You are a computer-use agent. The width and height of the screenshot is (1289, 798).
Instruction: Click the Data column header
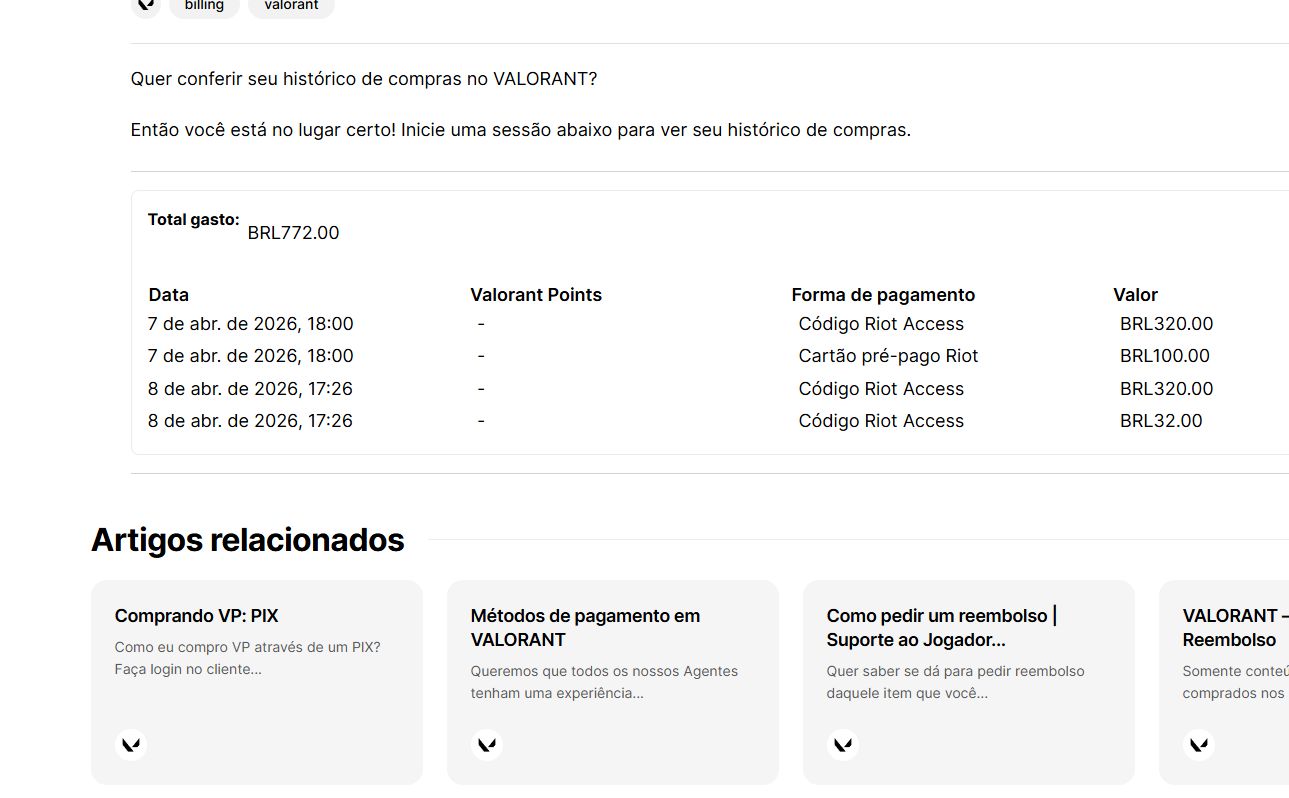(x=169, y=295)
